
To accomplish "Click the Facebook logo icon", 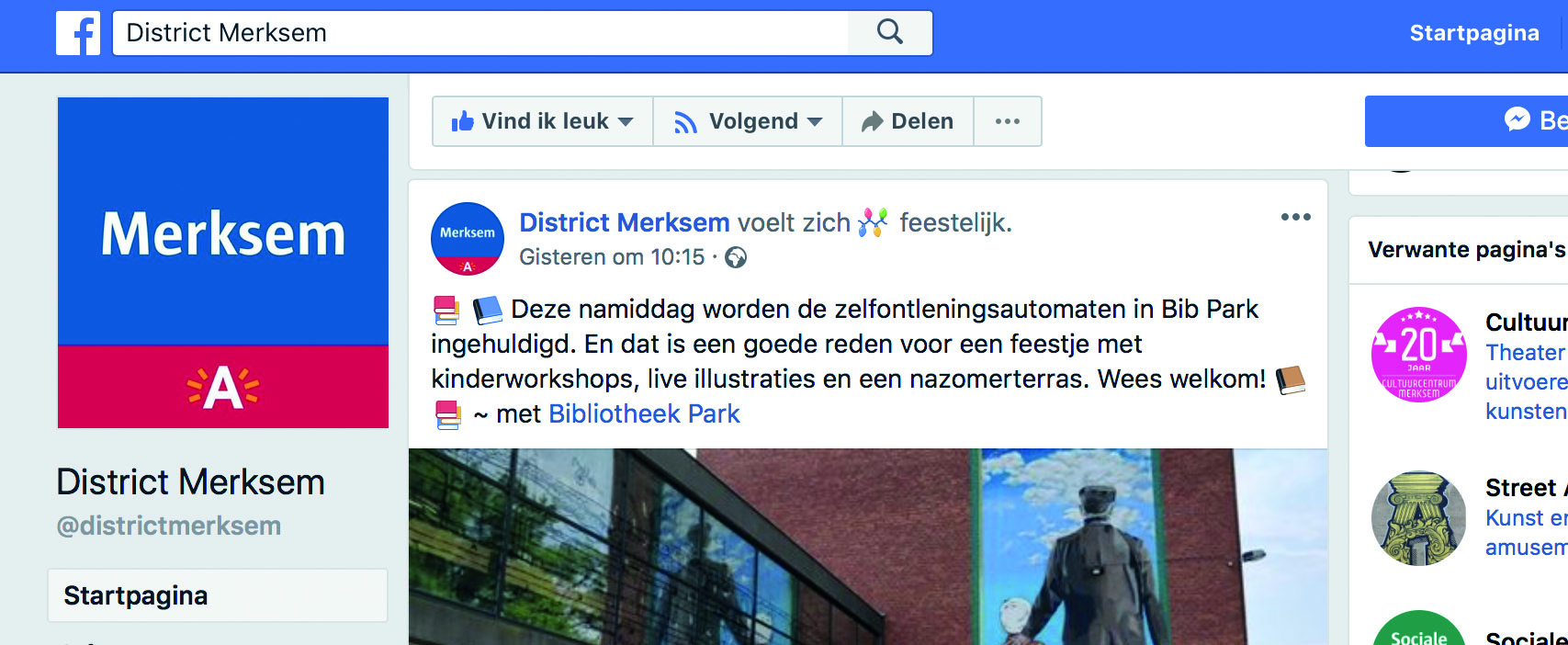I will (78, 33).
